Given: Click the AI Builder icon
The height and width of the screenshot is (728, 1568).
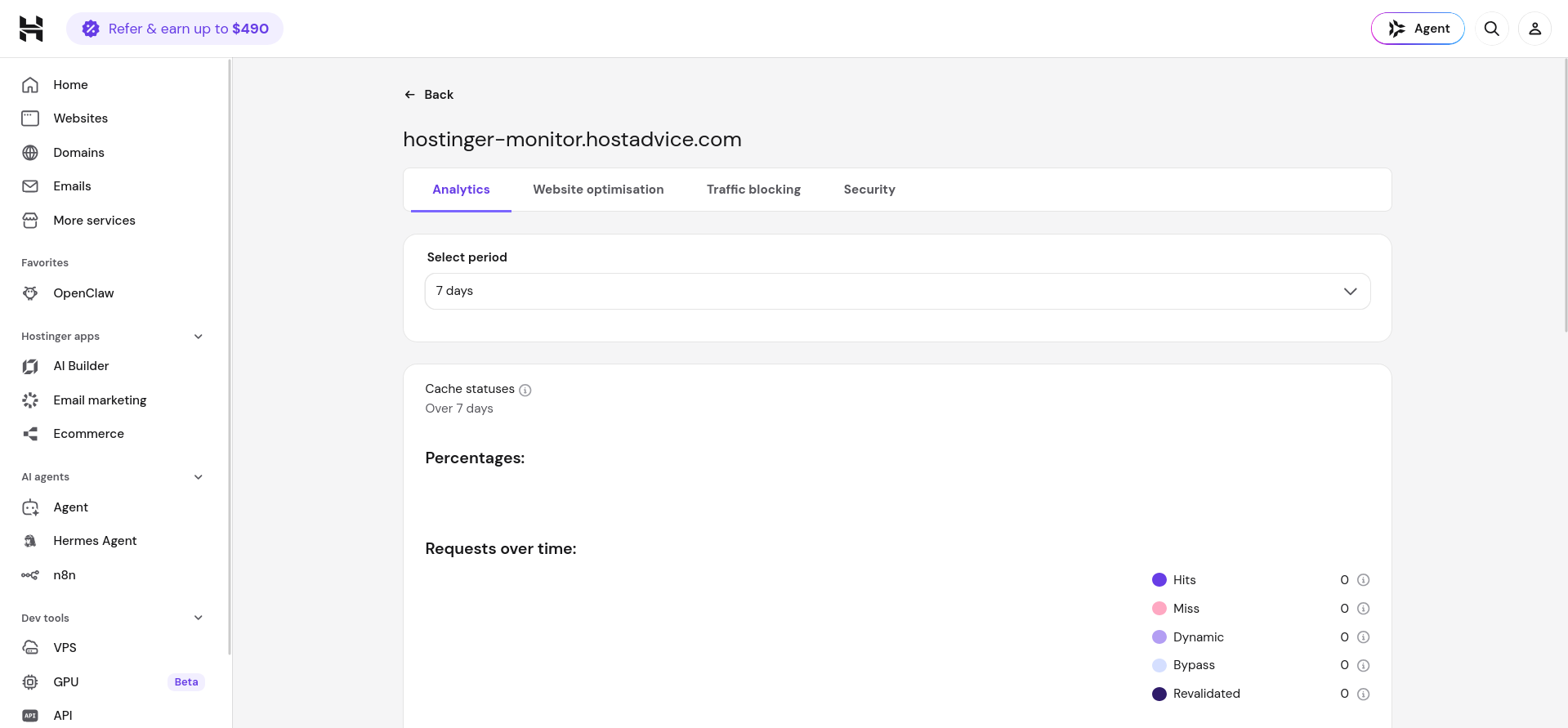Looking at the screenshot, I should (x=30, y=366).
